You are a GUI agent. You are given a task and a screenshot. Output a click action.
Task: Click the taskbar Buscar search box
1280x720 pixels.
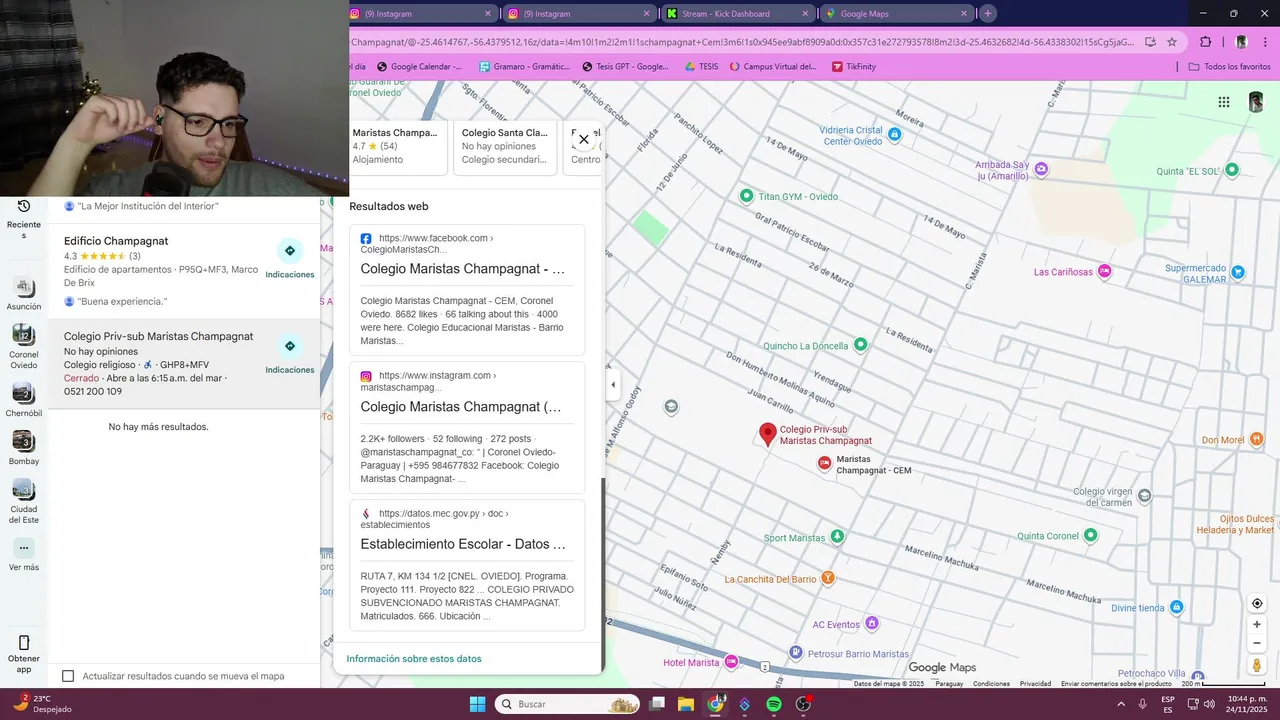point(567,704)
